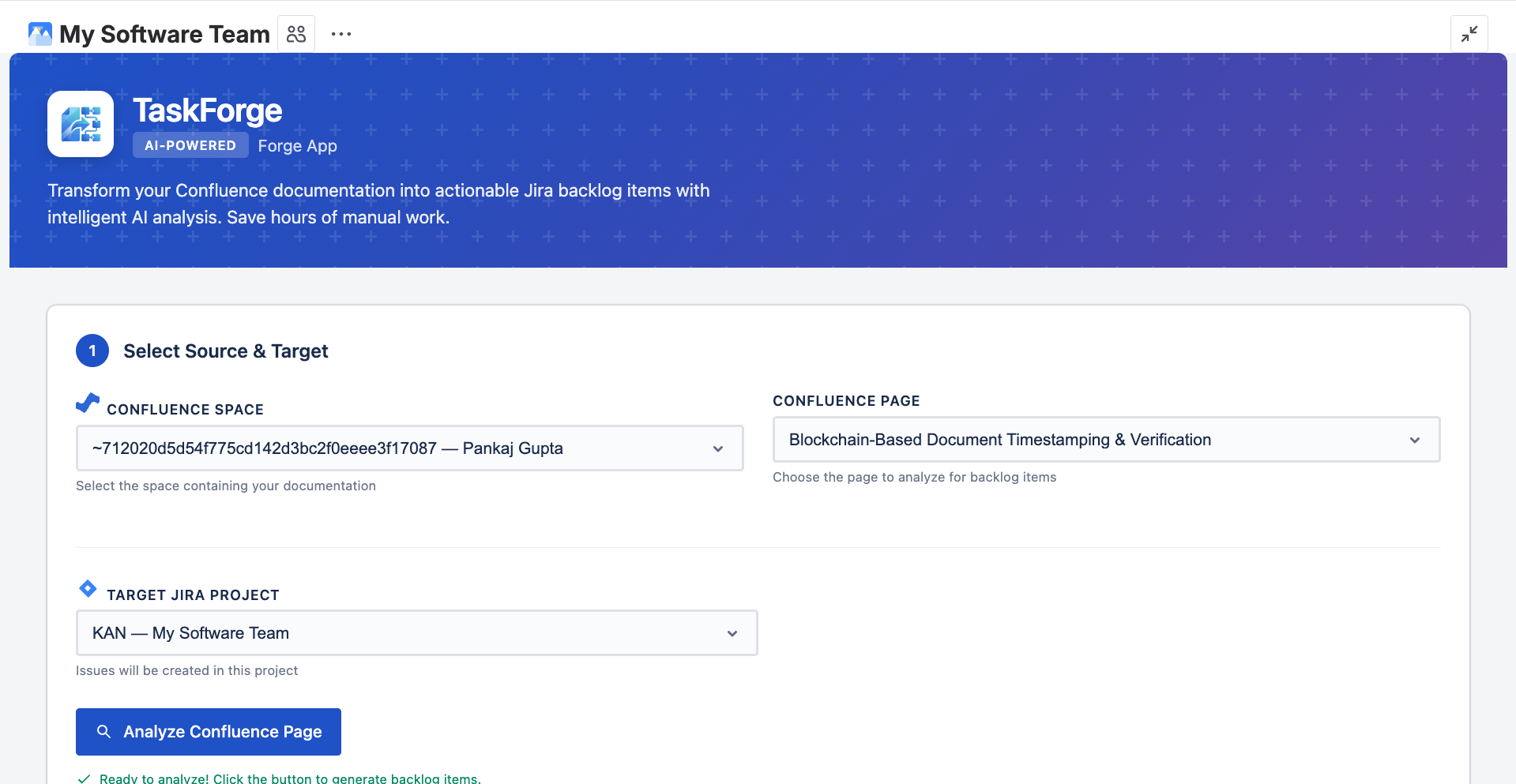Click the Analyze Confluence Page button
Viewport: 1516px width, 784px height.
[x=209, y=732]
